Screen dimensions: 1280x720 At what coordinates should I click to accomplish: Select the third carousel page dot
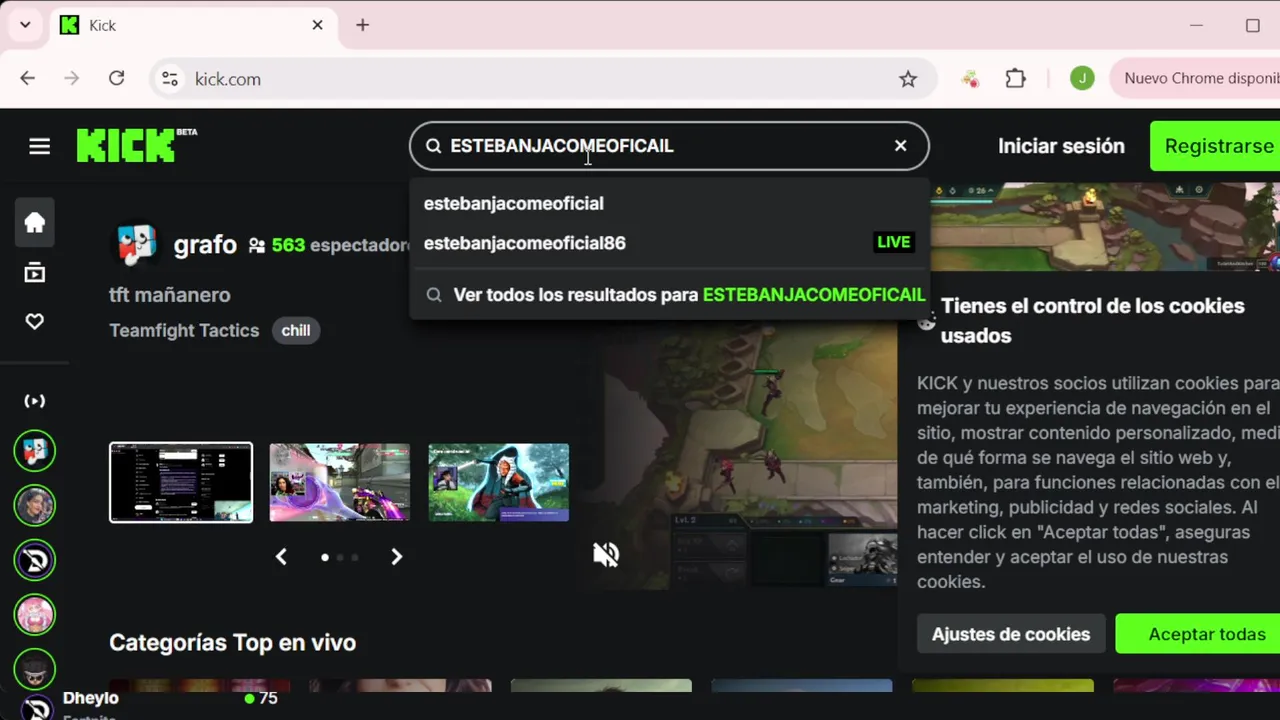355,557
